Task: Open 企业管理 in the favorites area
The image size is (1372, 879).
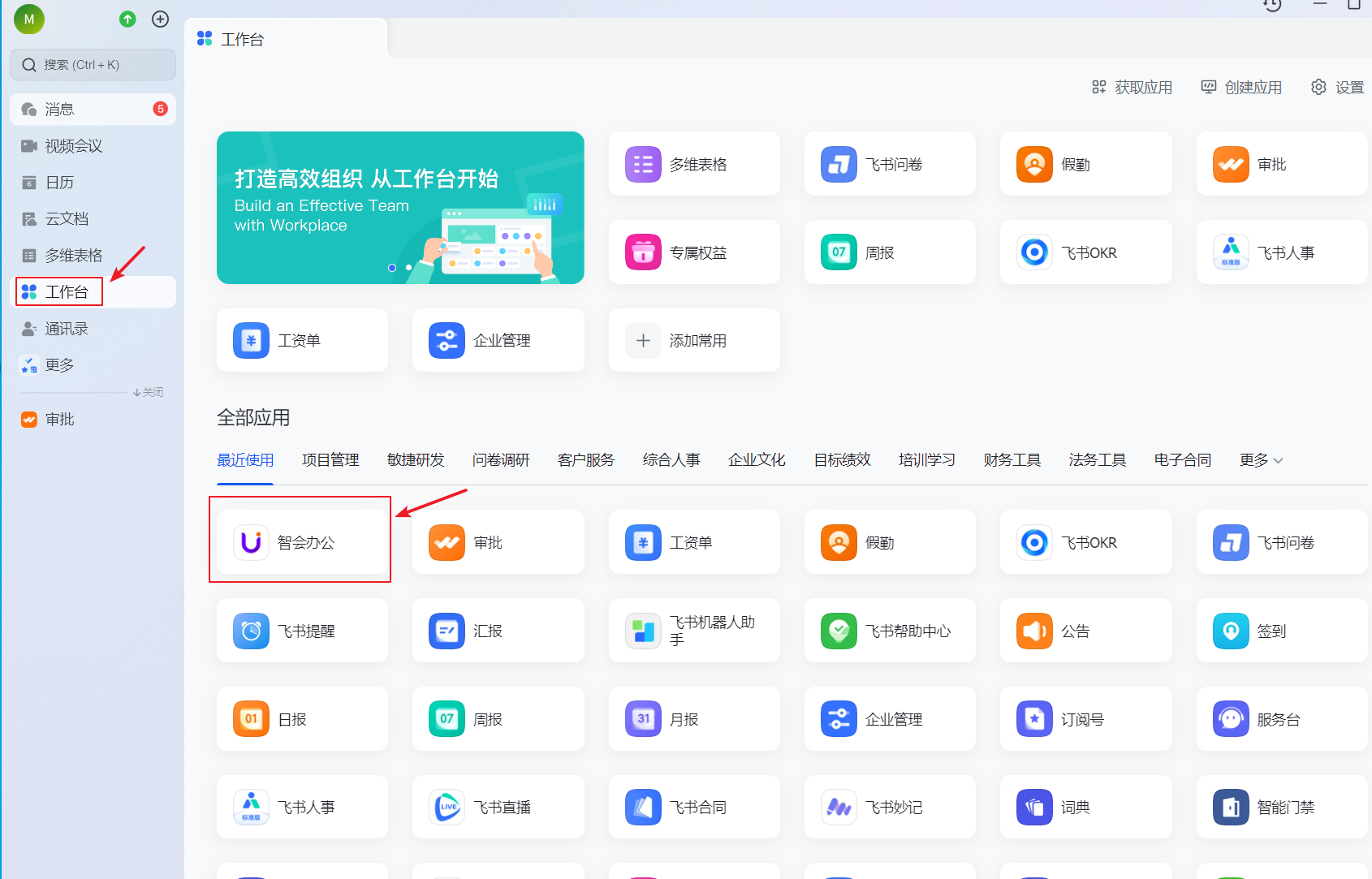Action: pyautogui.click(x=498, y=340)
